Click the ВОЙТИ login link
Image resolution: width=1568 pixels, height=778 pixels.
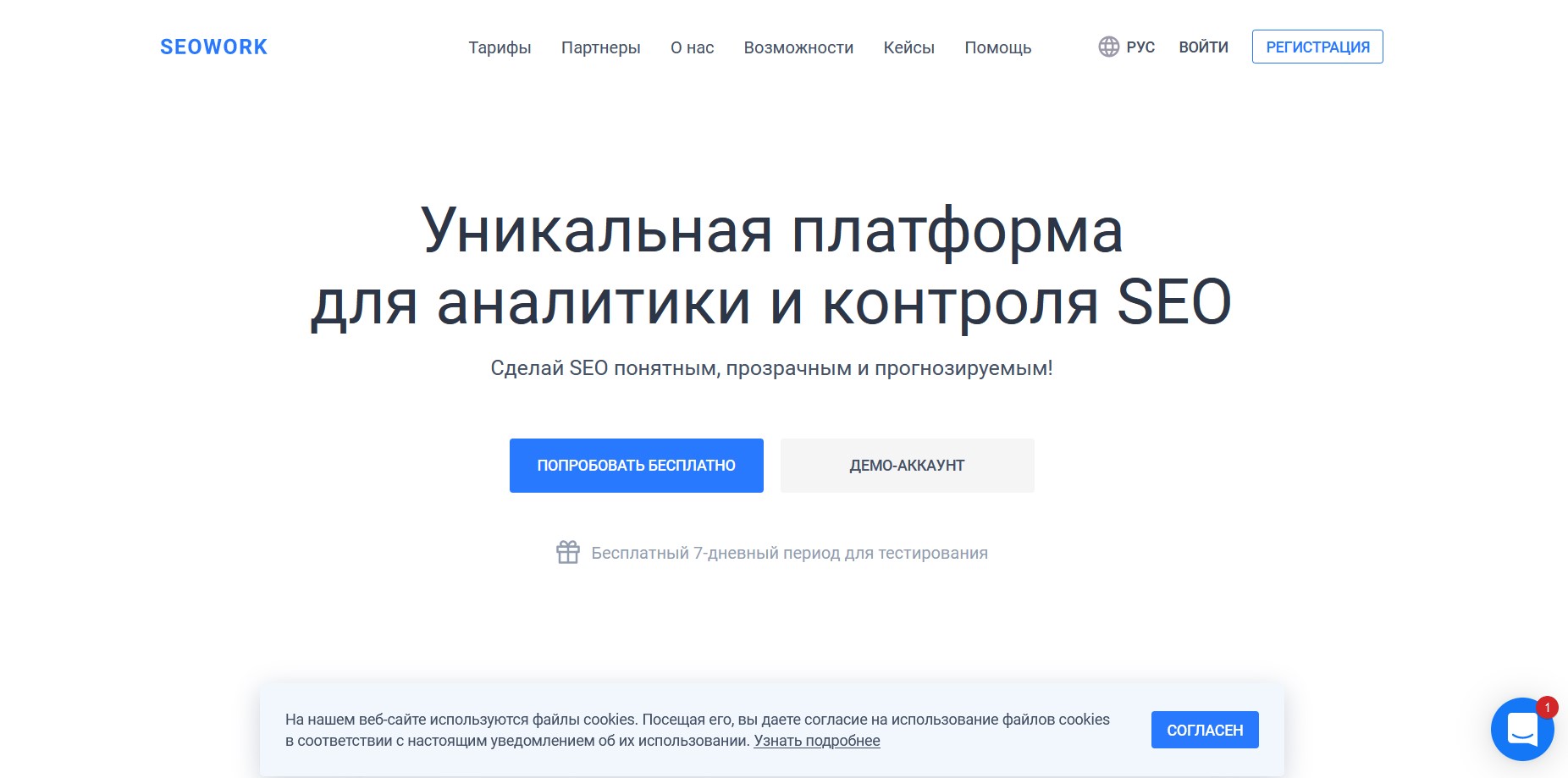tap(1203, 47)
